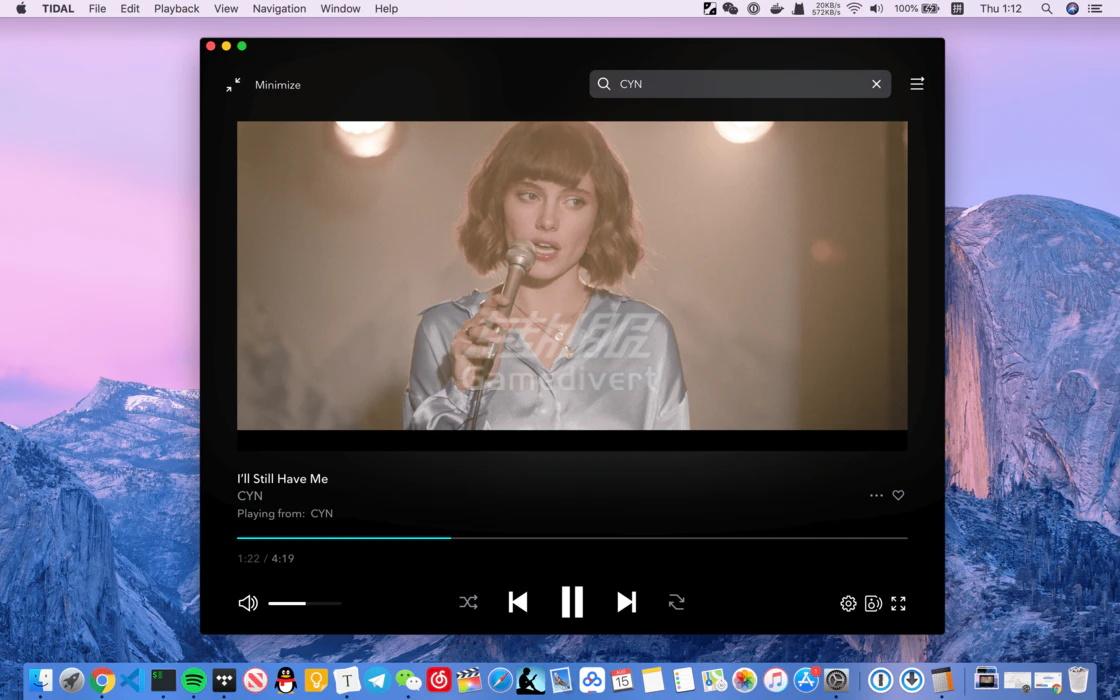Click the TIDAL icon in the Dock
This screenshot has width=1120, height=700.
coord(224,680)
